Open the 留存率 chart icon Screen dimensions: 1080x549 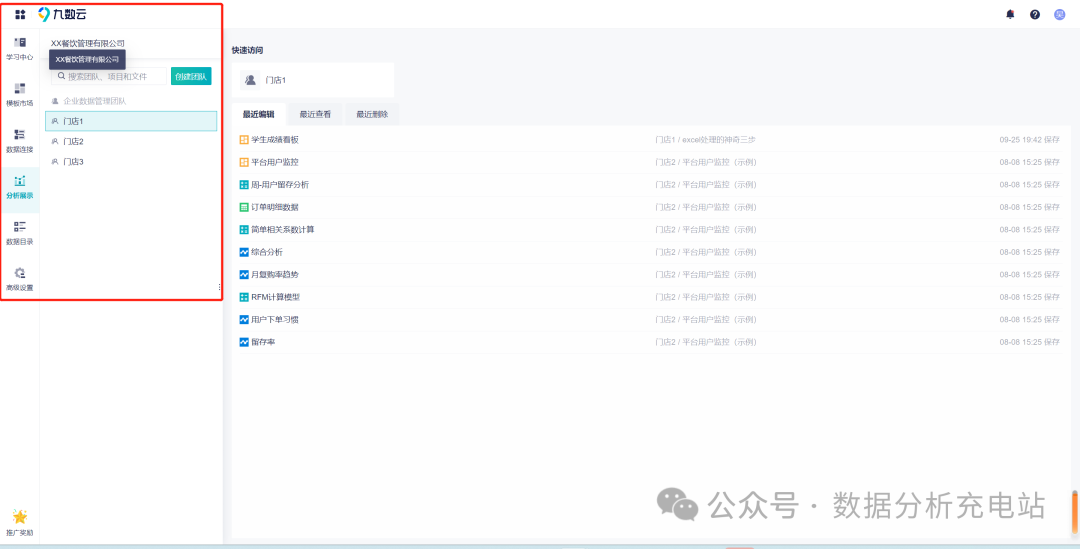(x=243, y=342)
